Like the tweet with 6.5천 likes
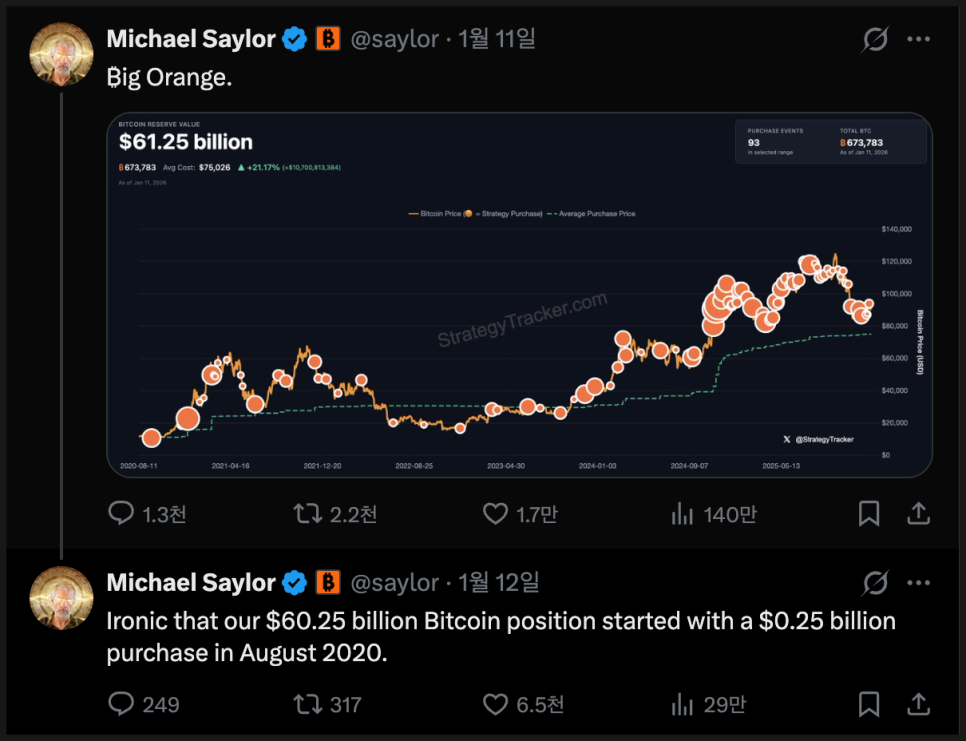Viewport: 966px width, 741px height. [x=496, y=705]
